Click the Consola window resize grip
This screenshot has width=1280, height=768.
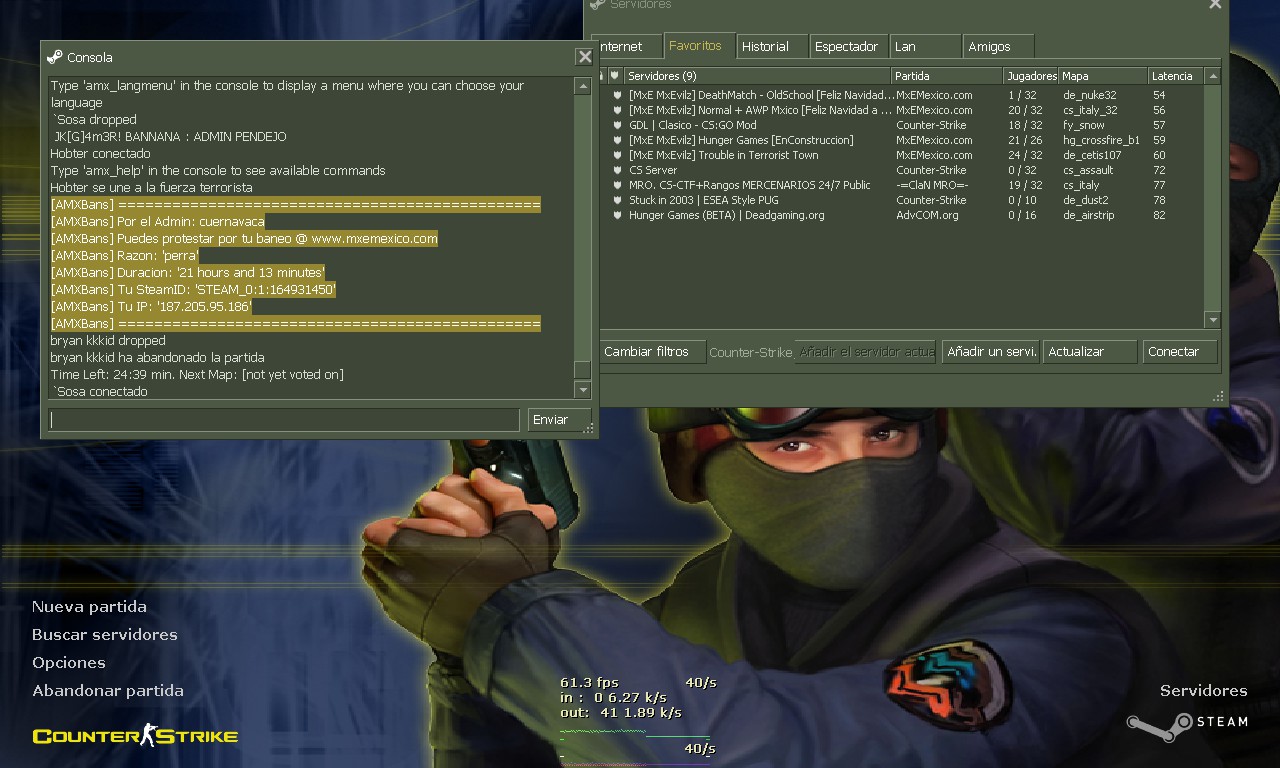(x=590, y=430)
